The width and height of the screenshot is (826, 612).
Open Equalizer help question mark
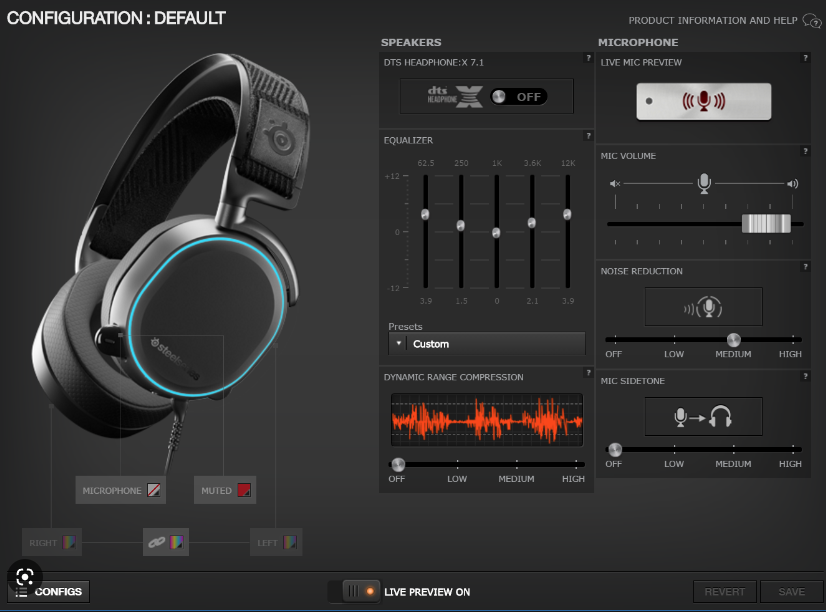(588, 136)
